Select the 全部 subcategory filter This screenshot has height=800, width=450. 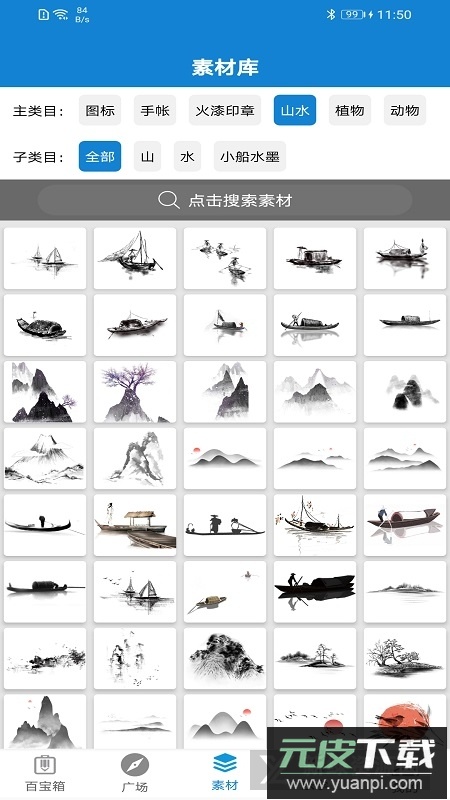(x=100, y=156)
